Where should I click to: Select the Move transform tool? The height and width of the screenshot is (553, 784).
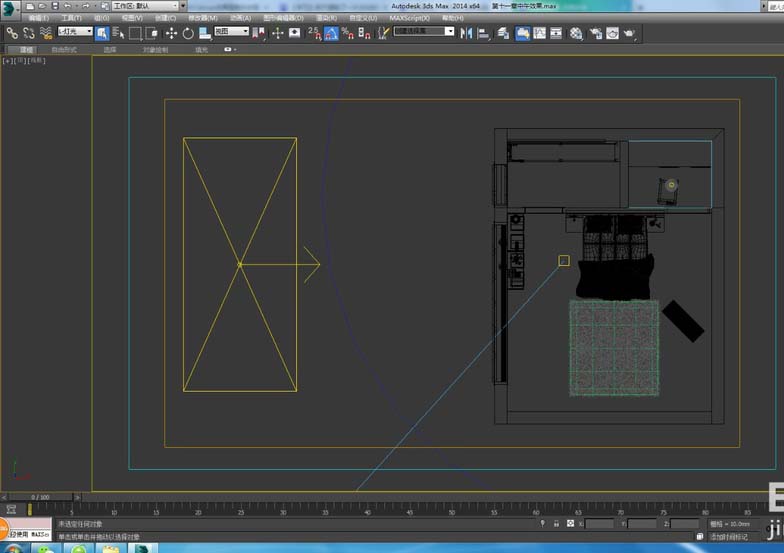pyautogui.click(x=171, y=33)
